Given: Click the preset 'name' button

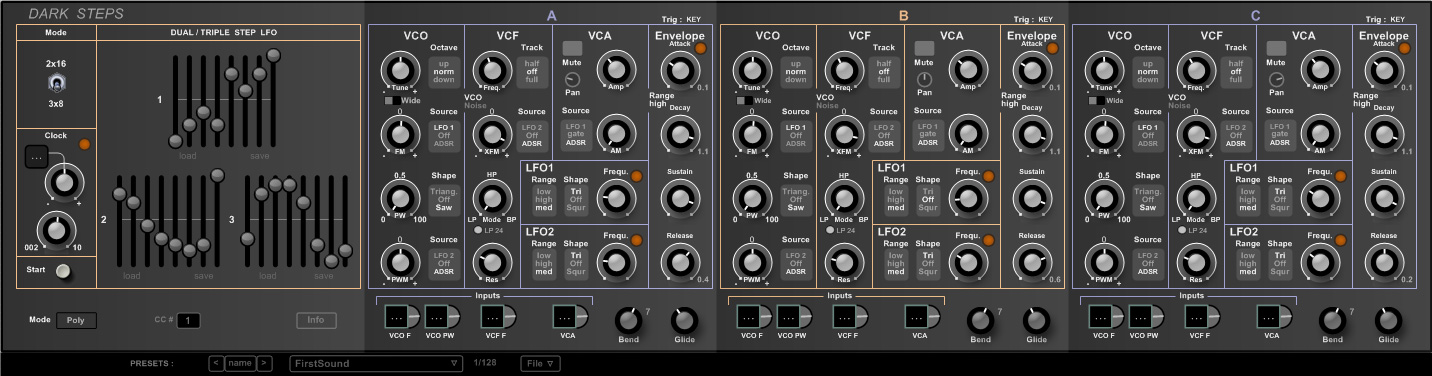Looking at the screenshot, I should pyautogui.click(x=240, y=363).
